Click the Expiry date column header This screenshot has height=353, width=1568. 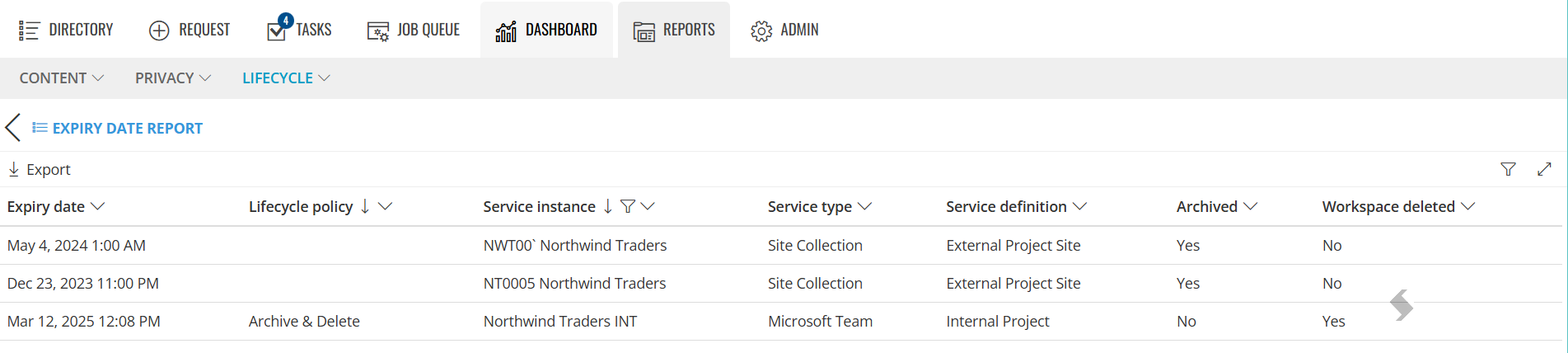pyautogui.click(x=46, y=206)
